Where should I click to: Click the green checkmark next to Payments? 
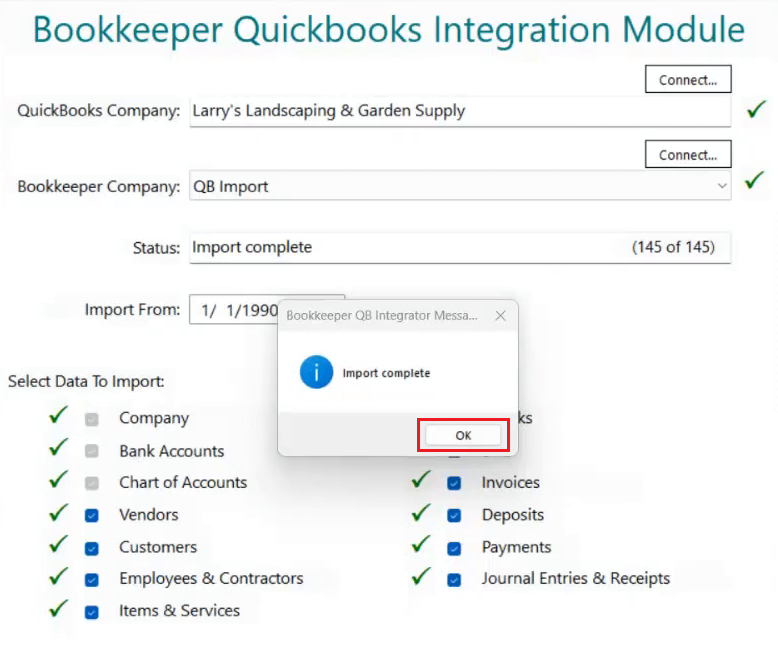tap(421, 544)
